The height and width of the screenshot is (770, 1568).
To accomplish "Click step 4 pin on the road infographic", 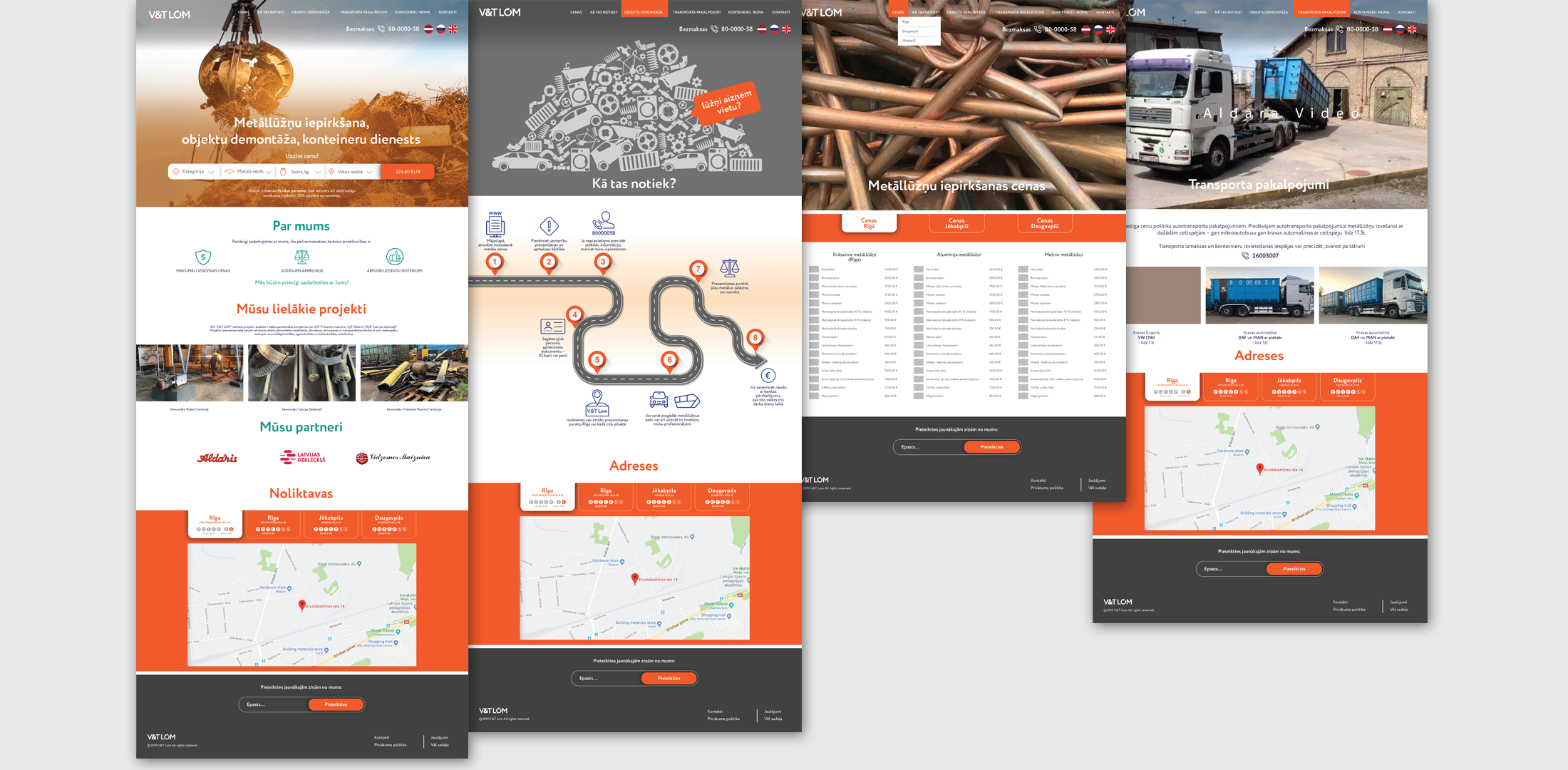I will 574,314.
